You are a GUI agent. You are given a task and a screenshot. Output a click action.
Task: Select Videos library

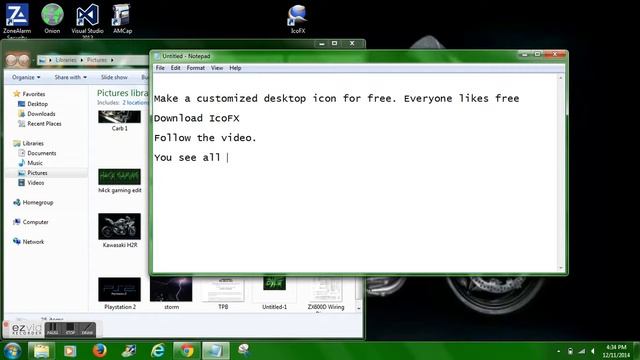36,183
